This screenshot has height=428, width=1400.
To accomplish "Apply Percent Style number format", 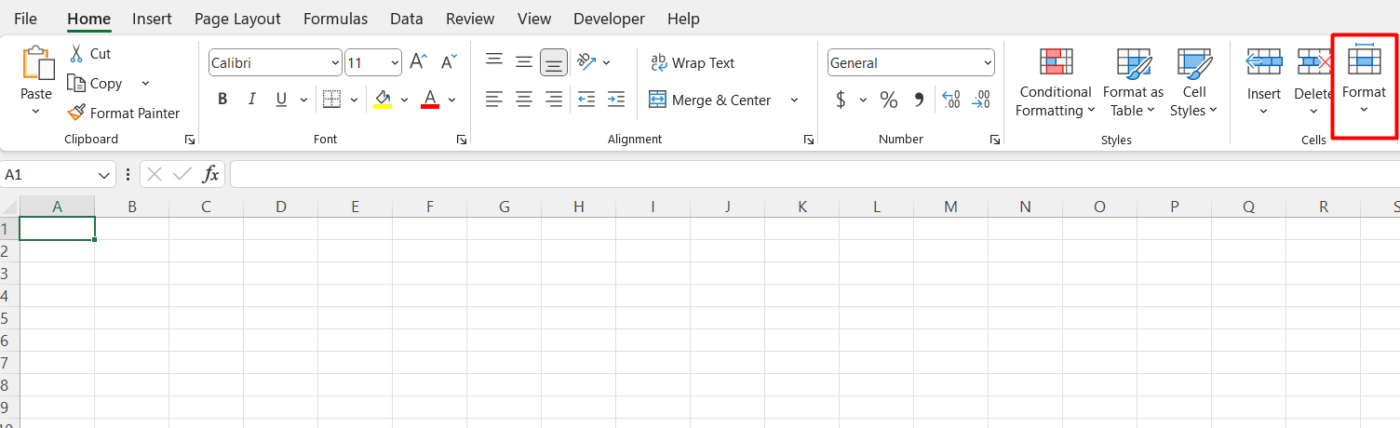I will tap(888, 99).
